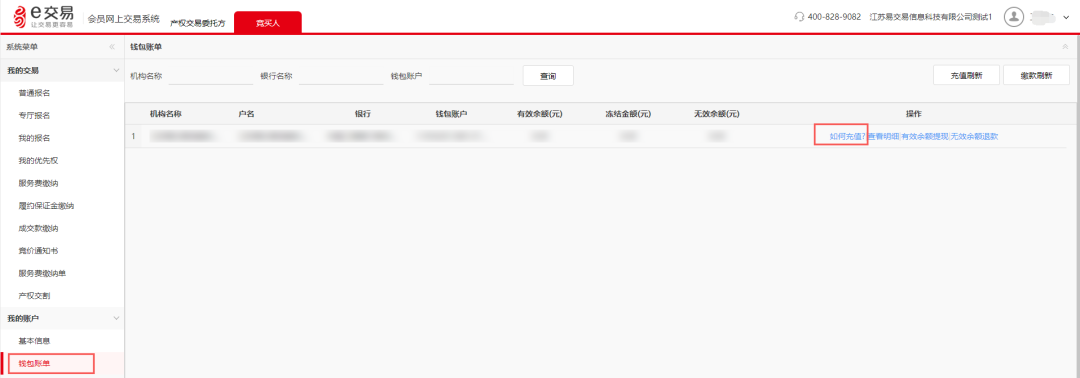Click the e交易 logo
Screen dimensions: 1080x378
[43, 17]
